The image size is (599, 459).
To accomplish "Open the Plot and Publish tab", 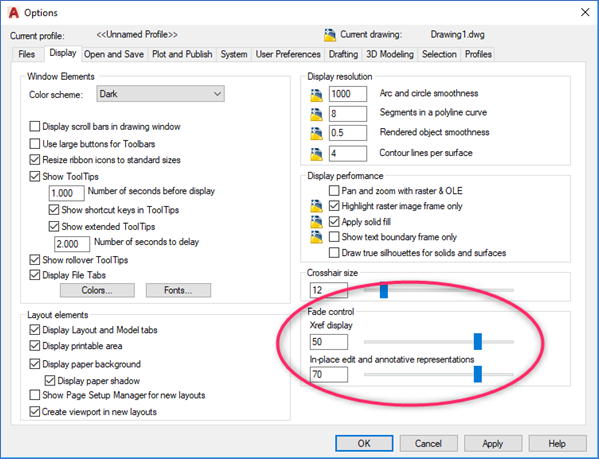I will coord(182,54).
